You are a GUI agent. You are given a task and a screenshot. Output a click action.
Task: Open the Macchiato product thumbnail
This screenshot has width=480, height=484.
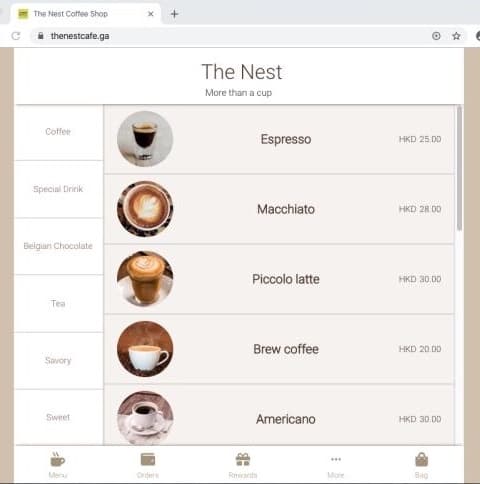(x=145, y=209)
